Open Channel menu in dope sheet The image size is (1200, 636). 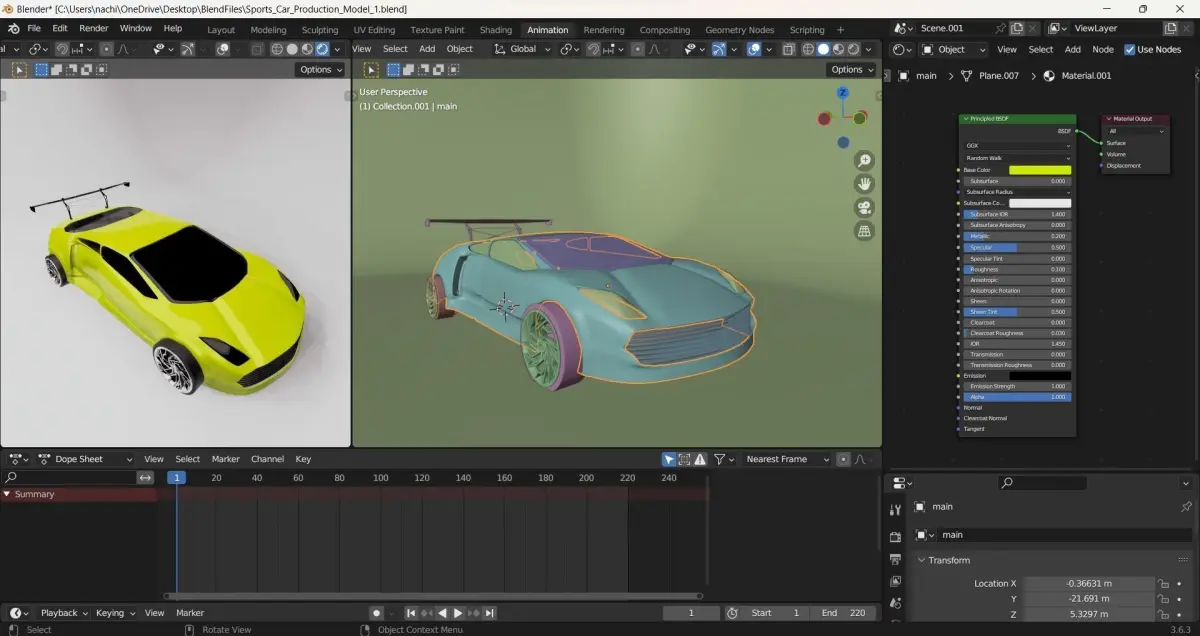pyautogui.click(x=267, y=459)
